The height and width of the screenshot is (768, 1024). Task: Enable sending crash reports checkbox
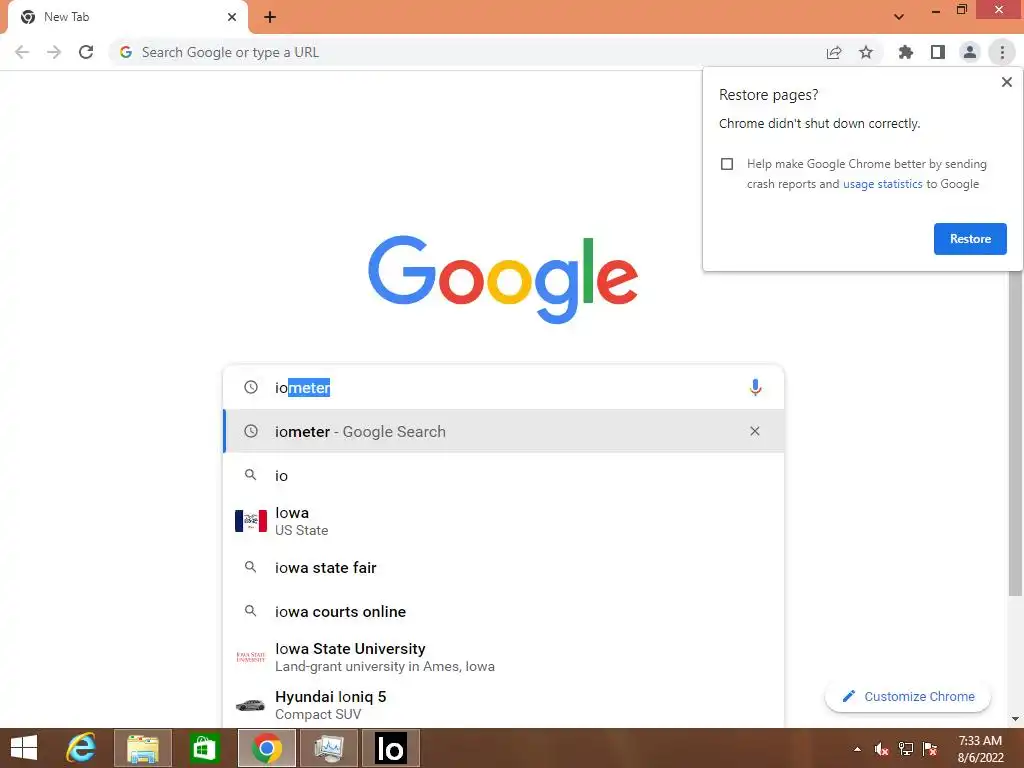coord(727,164)
